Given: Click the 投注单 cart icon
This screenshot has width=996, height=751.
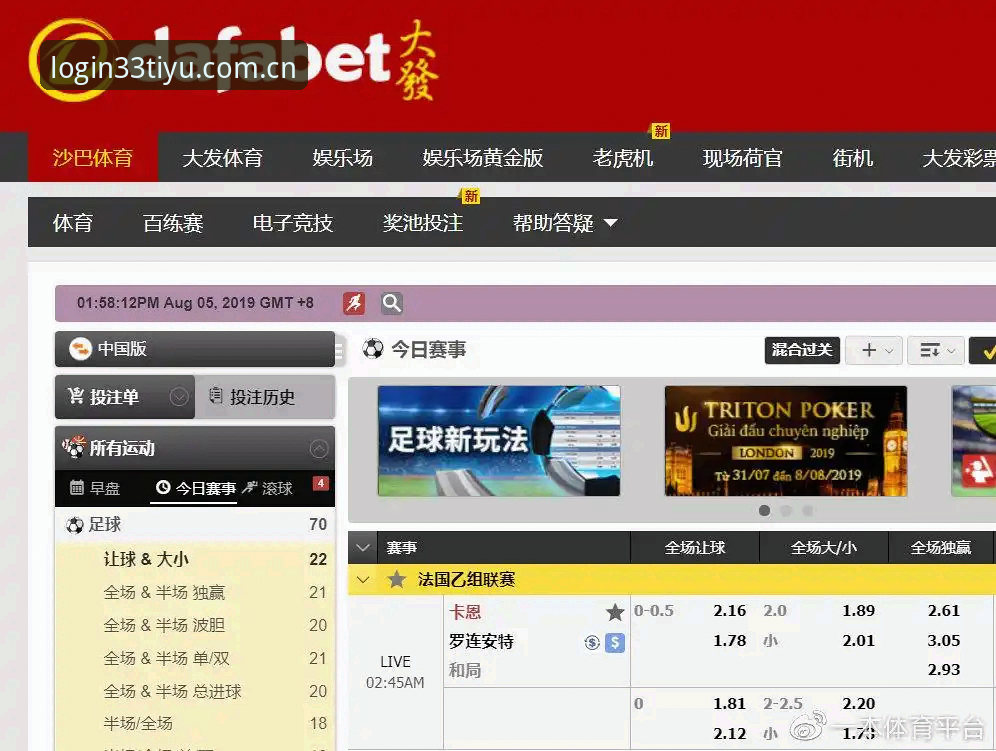Looking at the screenshot, I should click(x=76, y=396).
